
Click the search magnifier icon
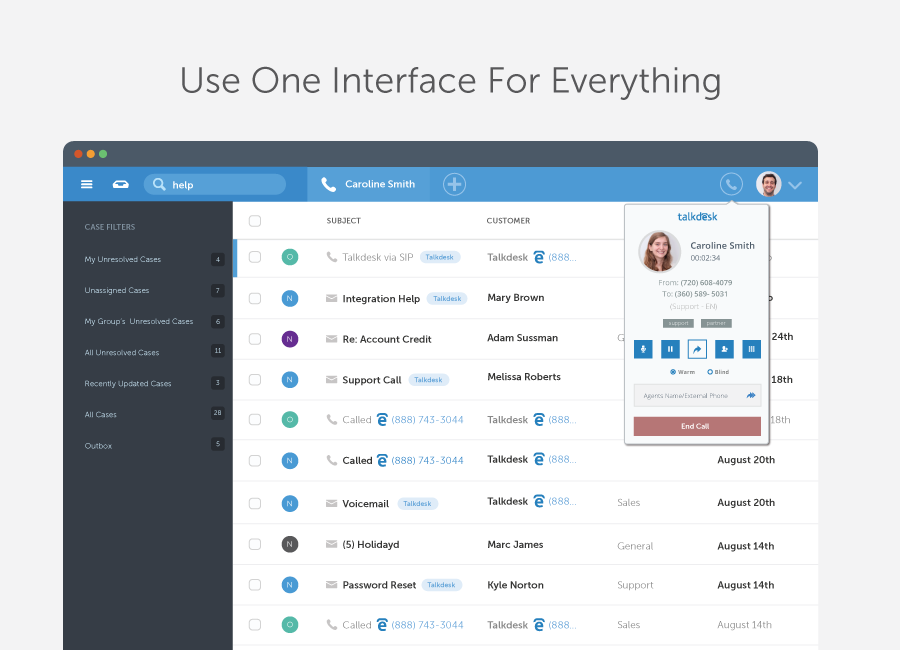point(159,184)
